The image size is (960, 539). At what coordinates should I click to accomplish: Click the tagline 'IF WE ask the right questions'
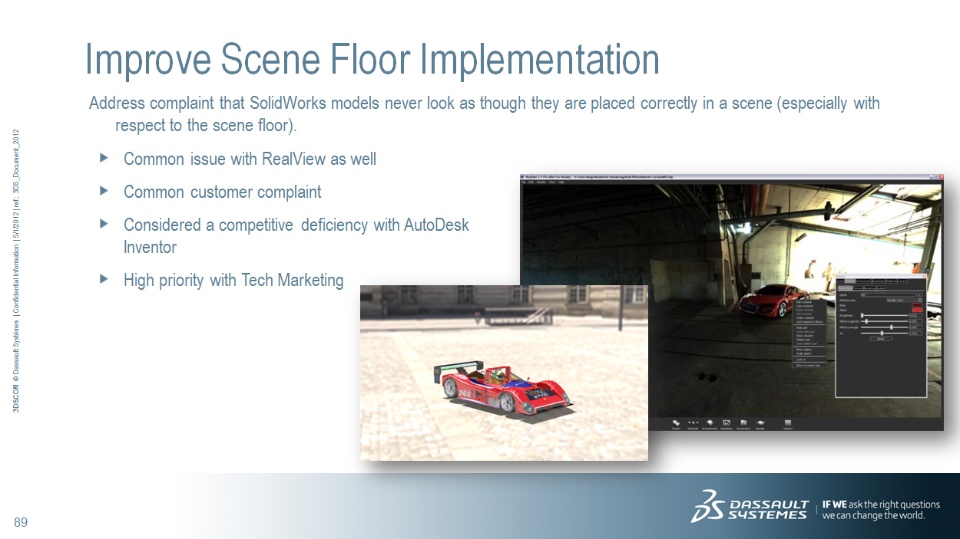pos(880,505)
